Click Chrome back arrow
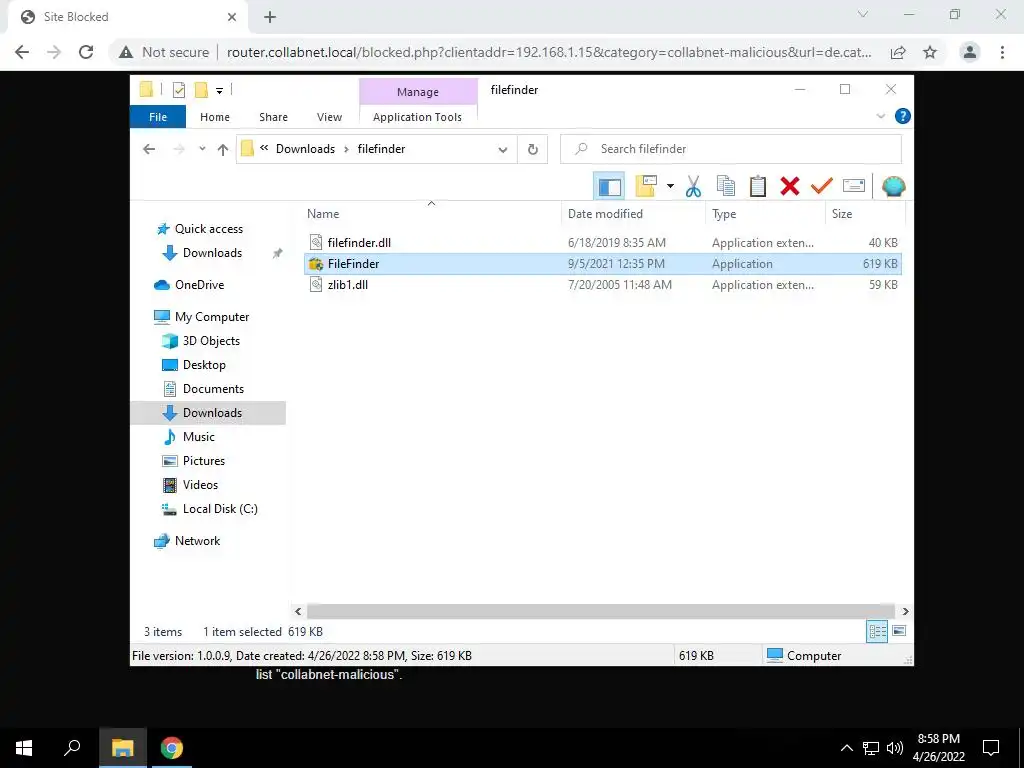 click(22, 52)
